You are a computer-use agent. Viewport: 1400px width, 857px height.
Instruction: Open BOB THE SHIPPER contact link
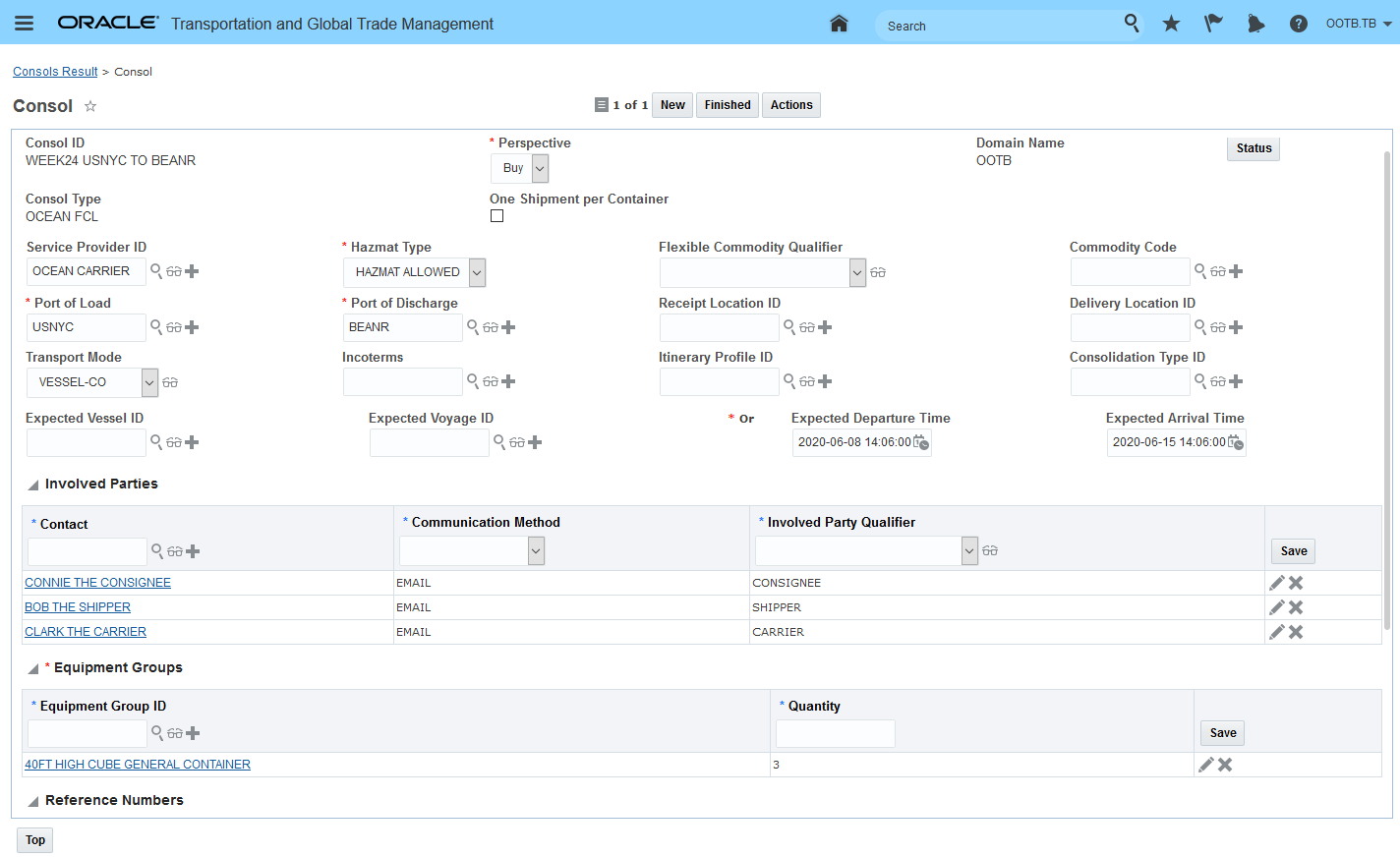78,607
